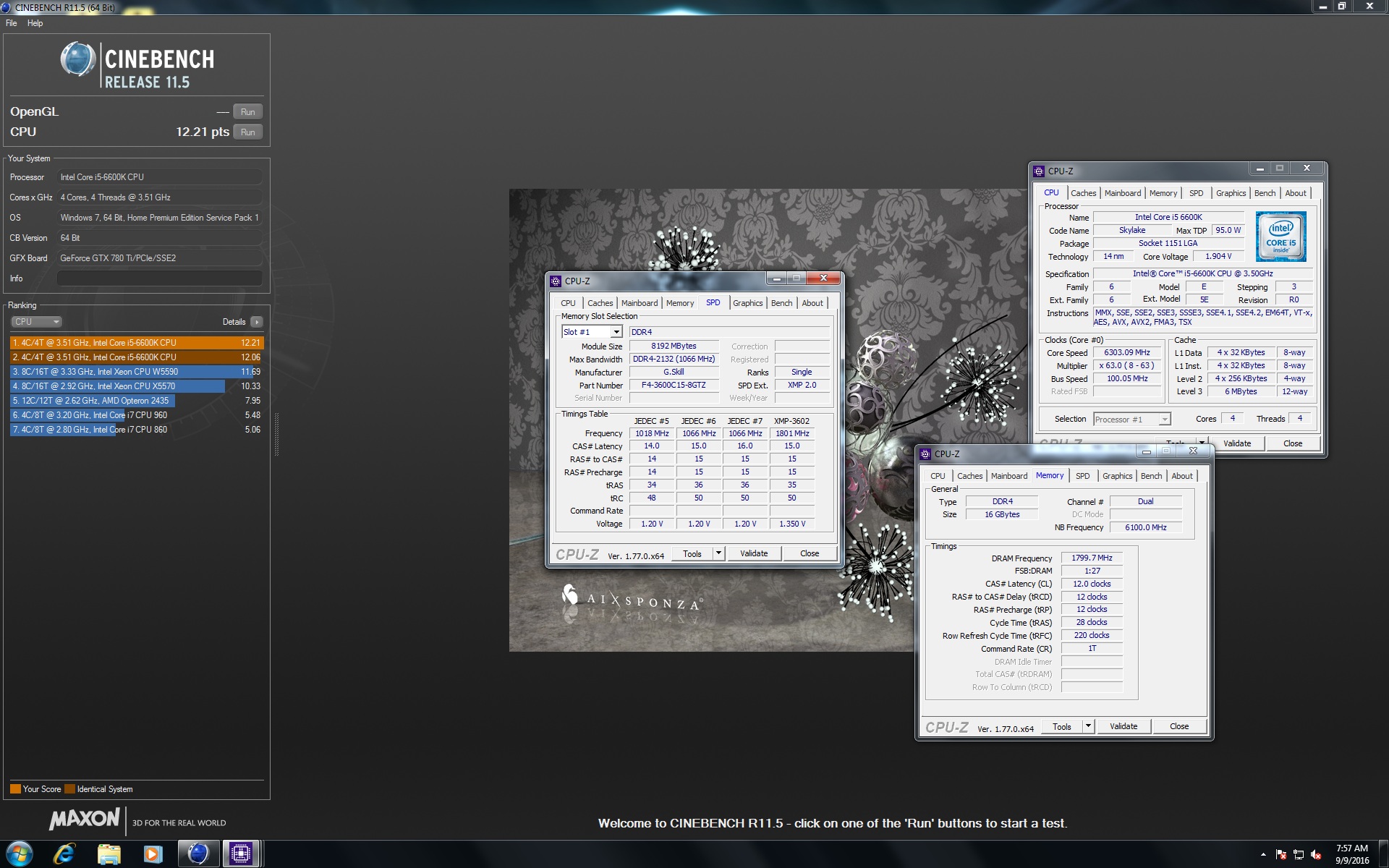Click the XMP-3602 column header
Viewport: 1389px width, 868px height.
[x=791, y=421]
